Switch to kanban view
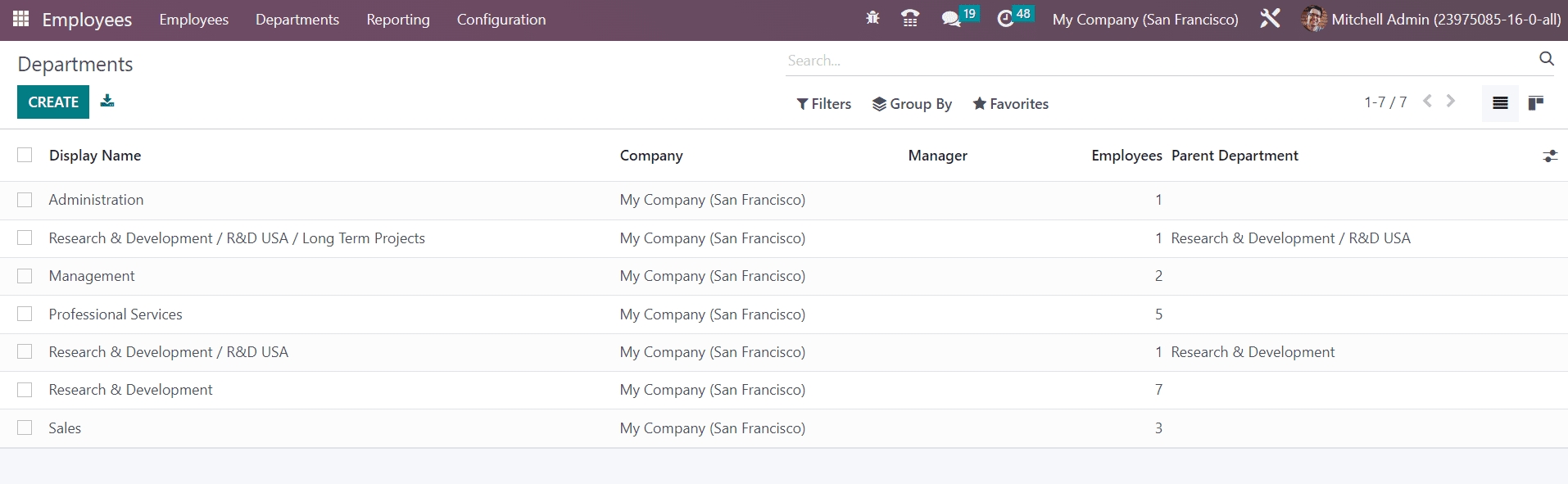 pos(1536,103)
